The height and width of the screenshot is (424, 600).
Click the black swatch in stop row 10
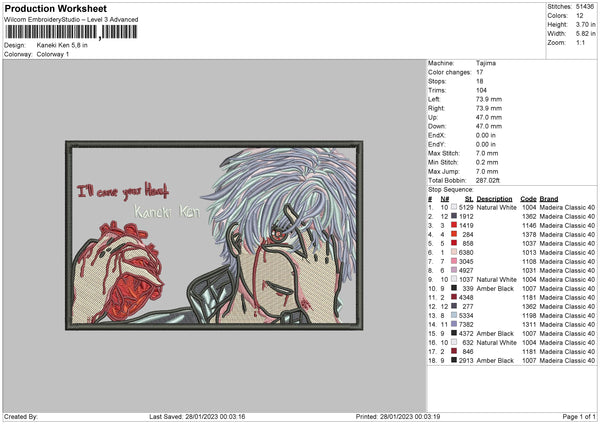(x=454, y=288)
